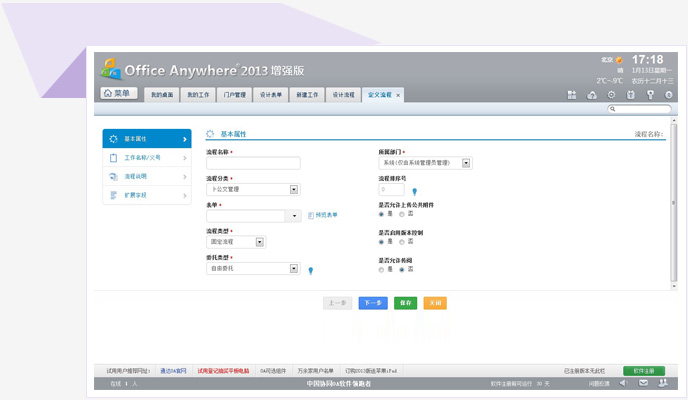Screen dimensions: 688x400
Task: Open the users icon in status bar
Action: click(x=663, y=383)
